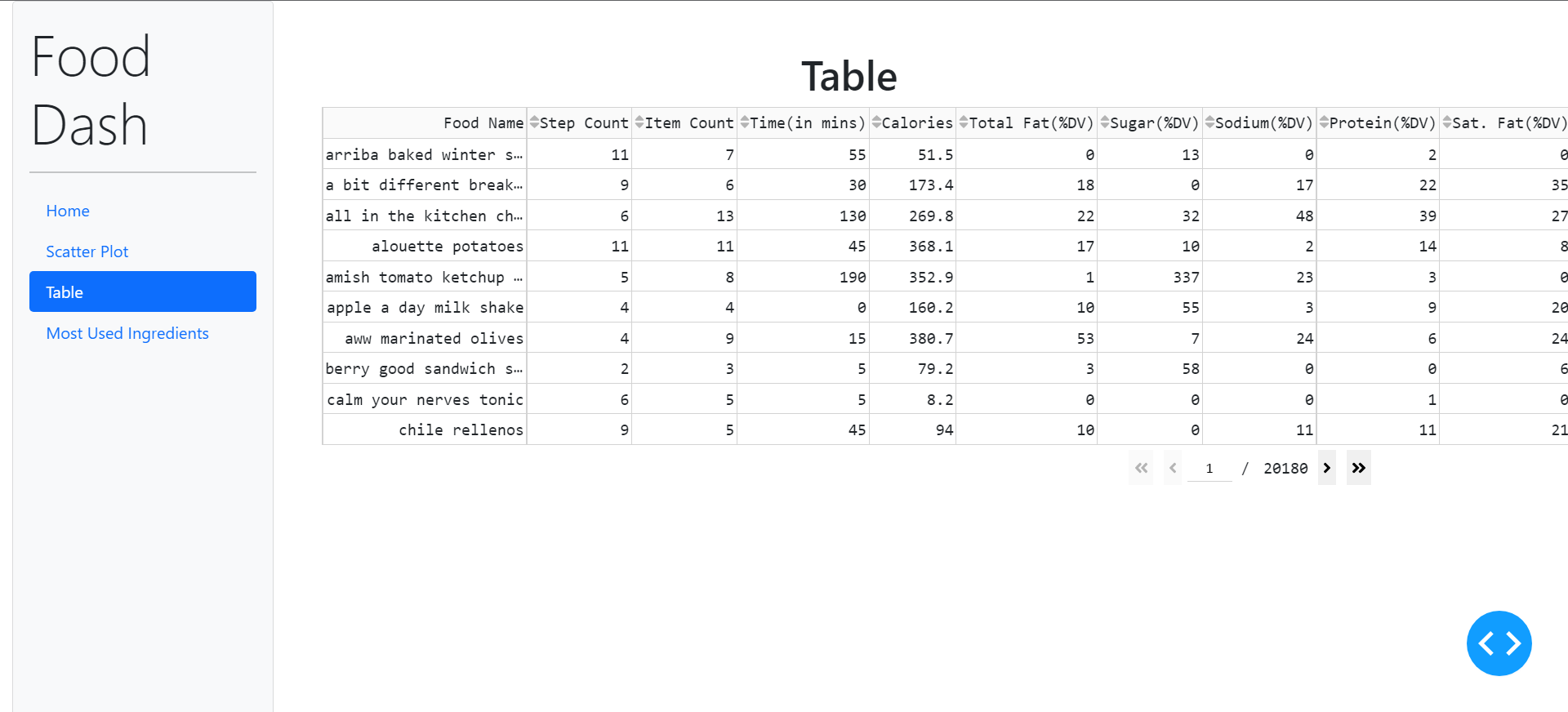
Task: Select the Table navigation entry
Action: 65,291
